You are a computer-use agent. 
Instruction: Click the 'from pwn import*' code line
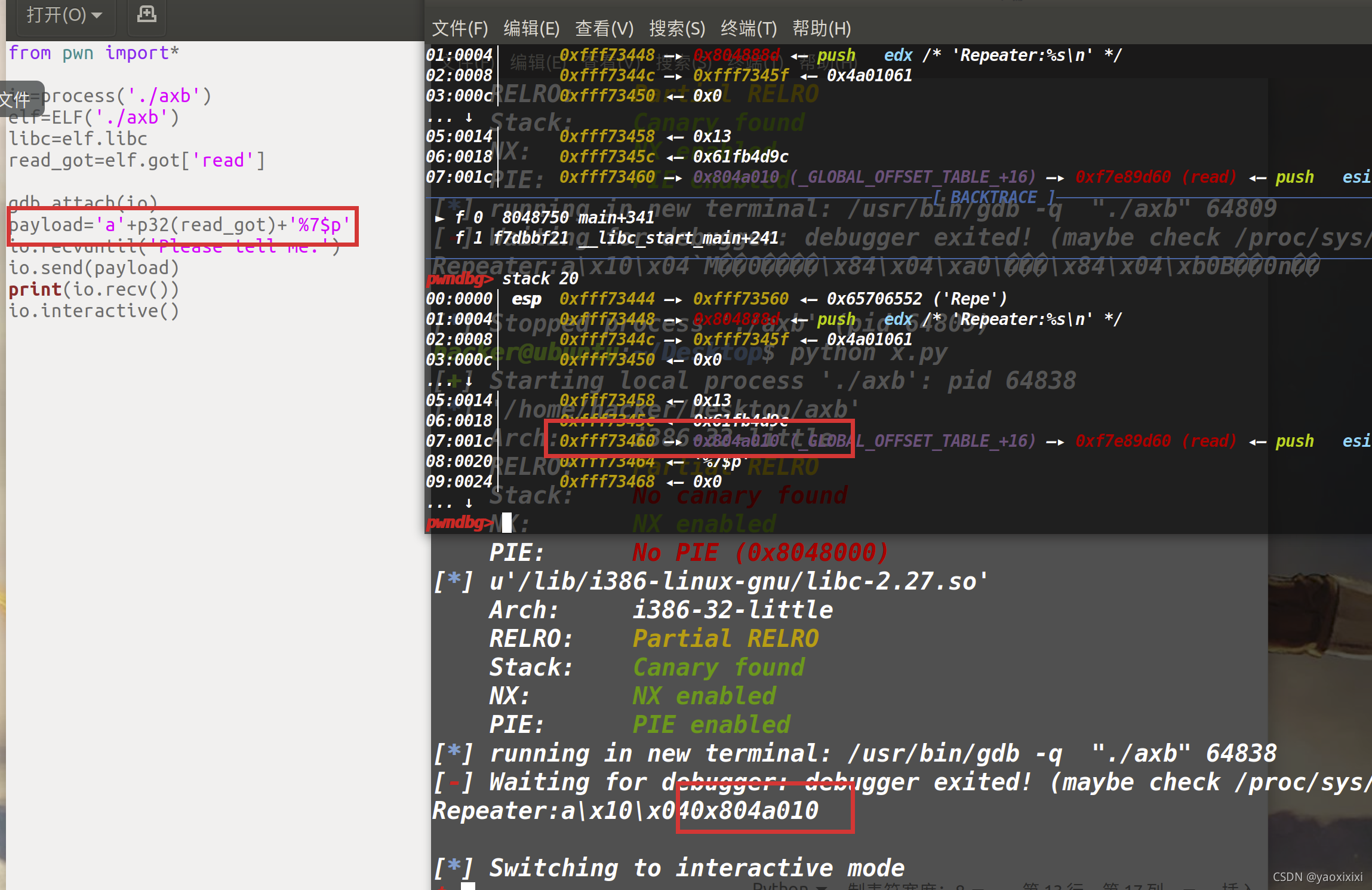pos(94,53)
